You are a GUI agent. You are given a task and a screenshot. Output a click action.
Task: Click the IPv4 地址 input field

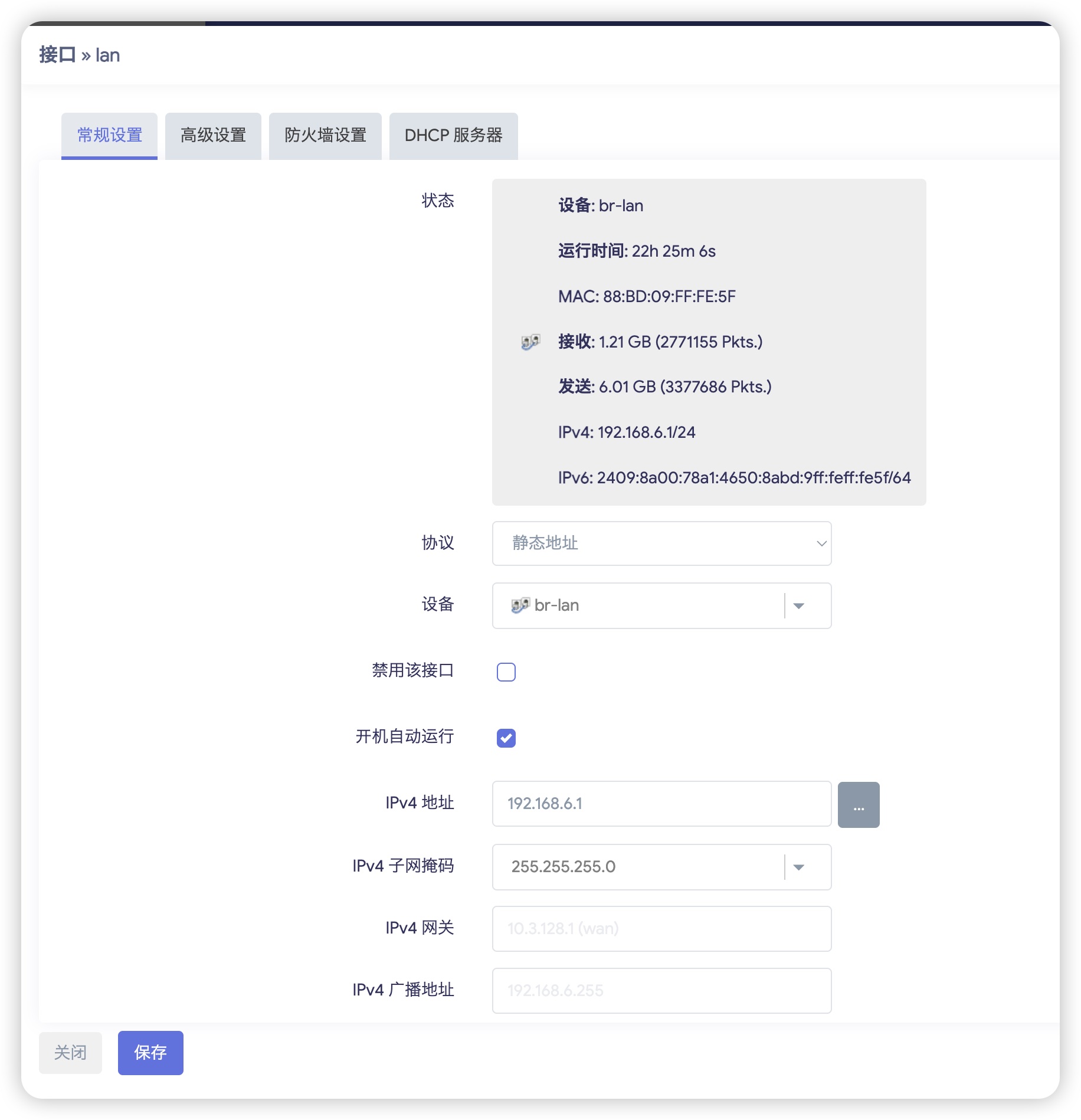[661, 804]
